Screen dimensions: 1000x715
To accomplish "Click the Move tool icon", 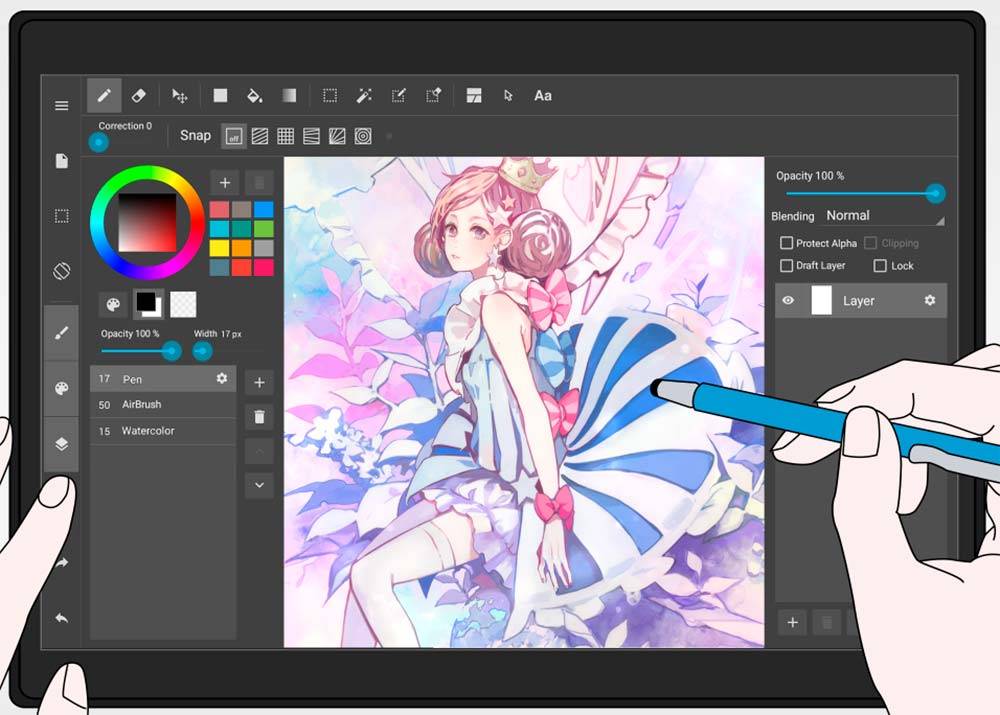I will click(x=180, y=96).
